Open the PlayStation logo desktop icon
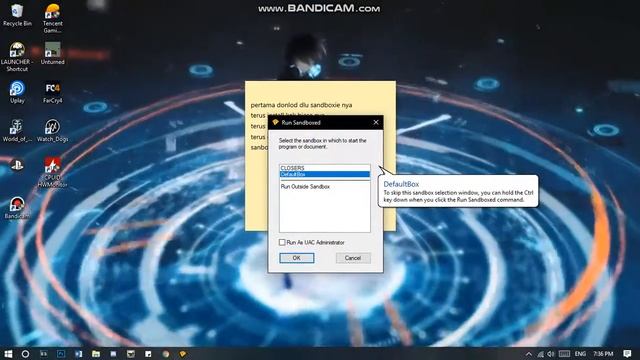The height and width of the screenshot is (360, 640). tap(17, 165)
